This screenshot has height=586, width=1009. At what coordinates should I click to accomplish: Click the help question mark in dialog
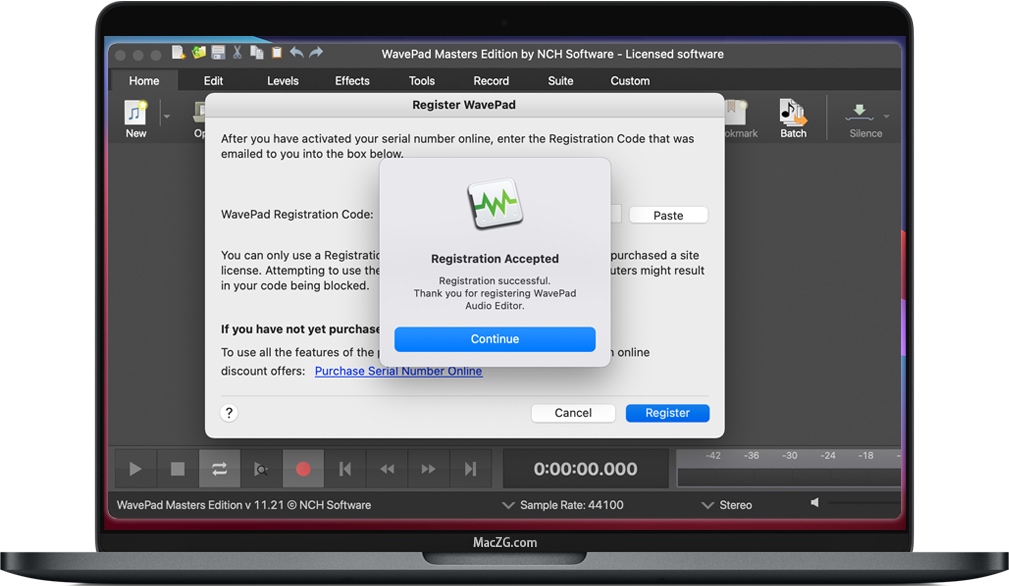tap(229, 412)
